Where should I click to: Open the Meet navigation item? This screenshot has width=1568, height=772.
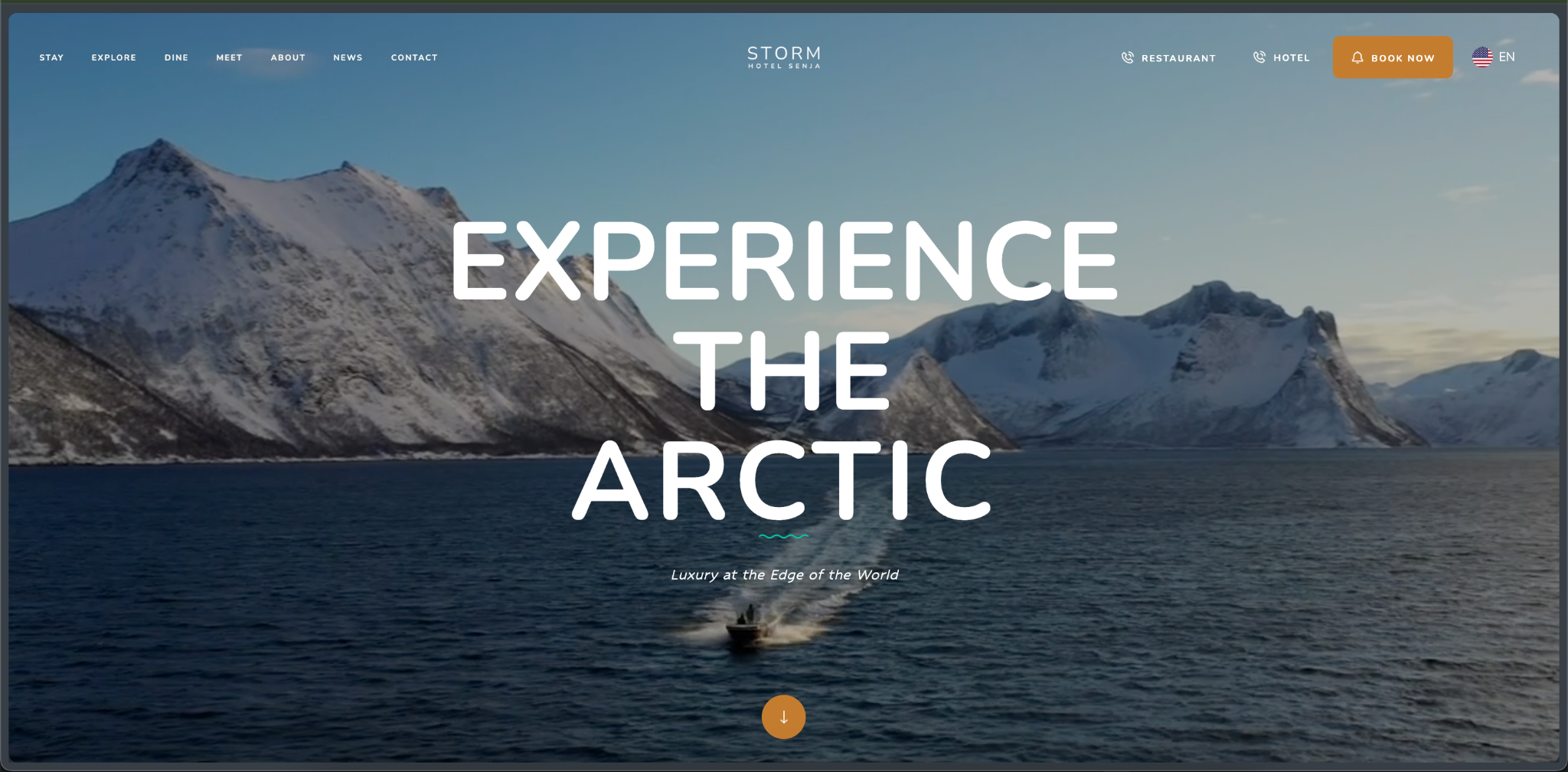pos(229,57)
